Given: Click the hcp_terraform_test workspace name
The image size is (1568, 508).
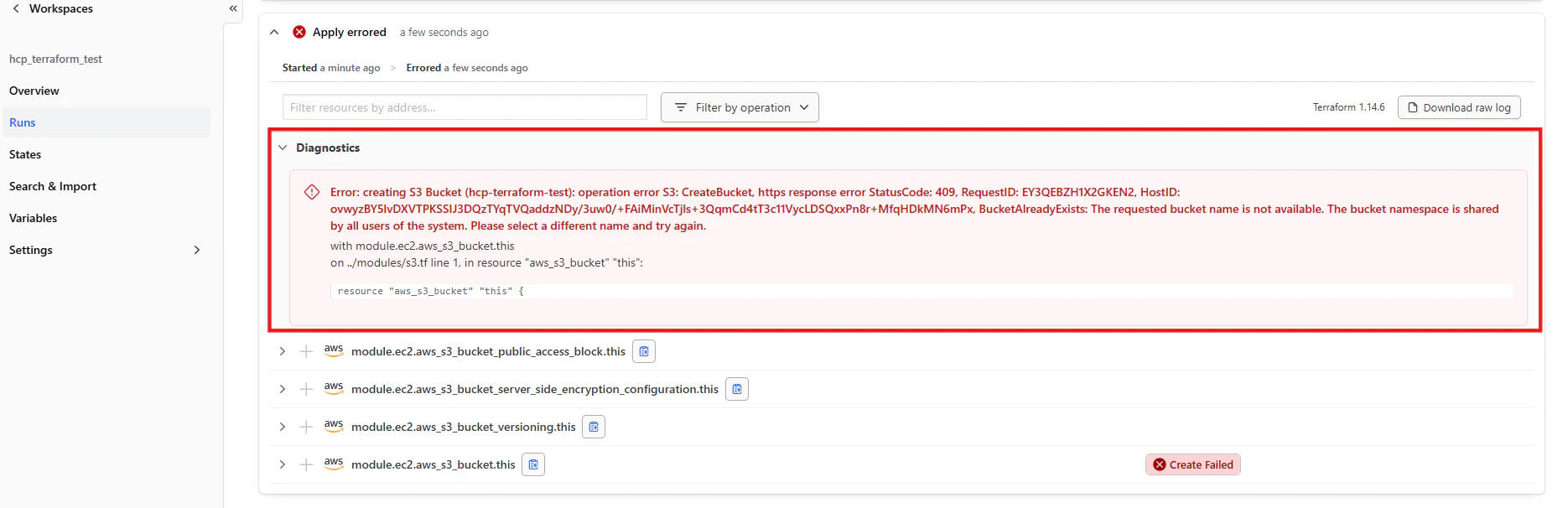Looking at the screenshot, I should pos(55,59).
